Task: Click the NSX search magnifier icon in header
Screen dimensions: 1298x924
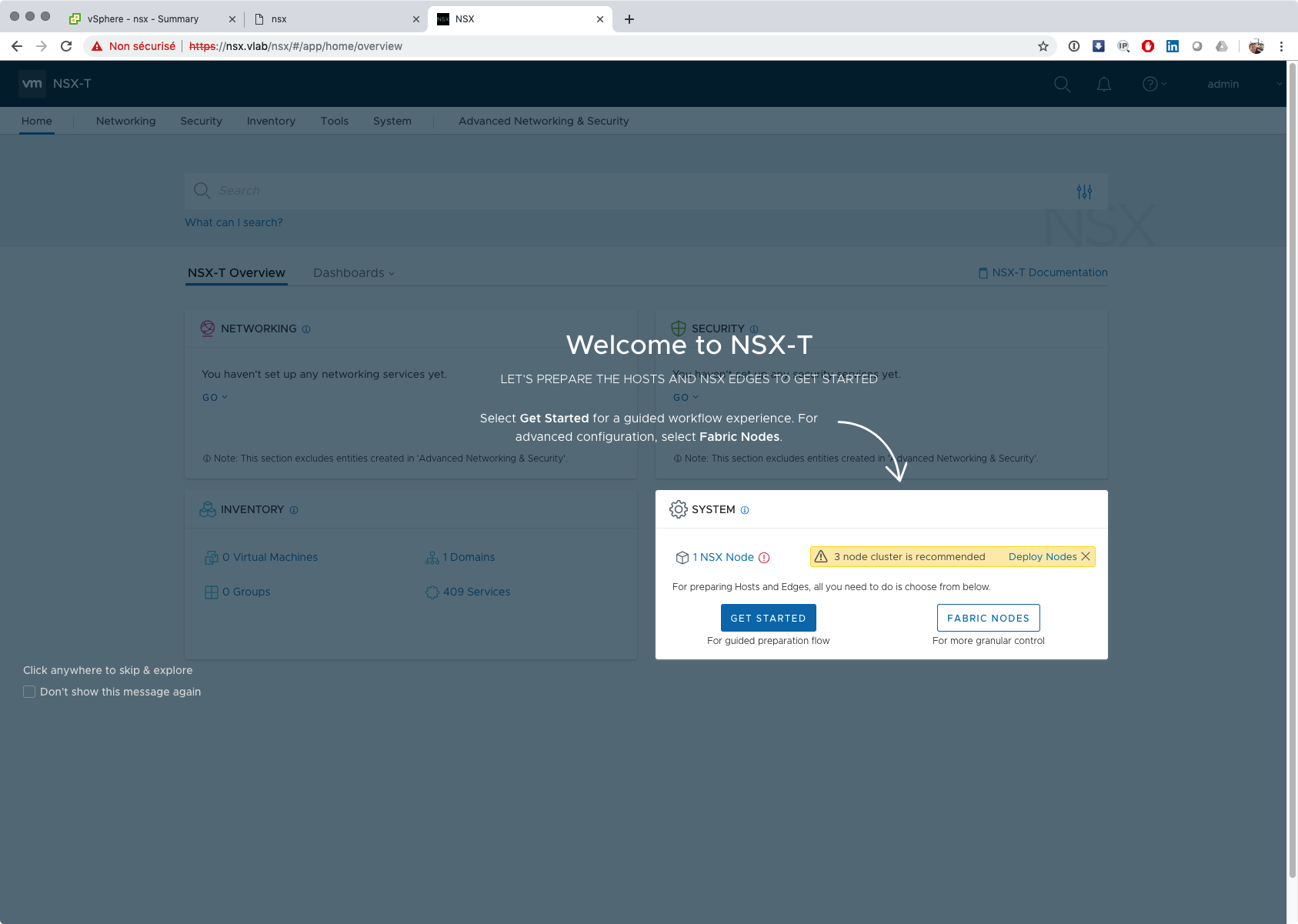Action: pos(1062,84)
